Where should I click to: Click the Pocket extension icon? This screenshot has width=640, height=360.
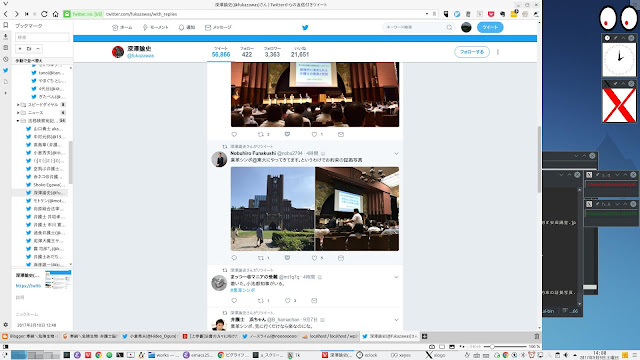pyautogui.click(x=491, y=14)
